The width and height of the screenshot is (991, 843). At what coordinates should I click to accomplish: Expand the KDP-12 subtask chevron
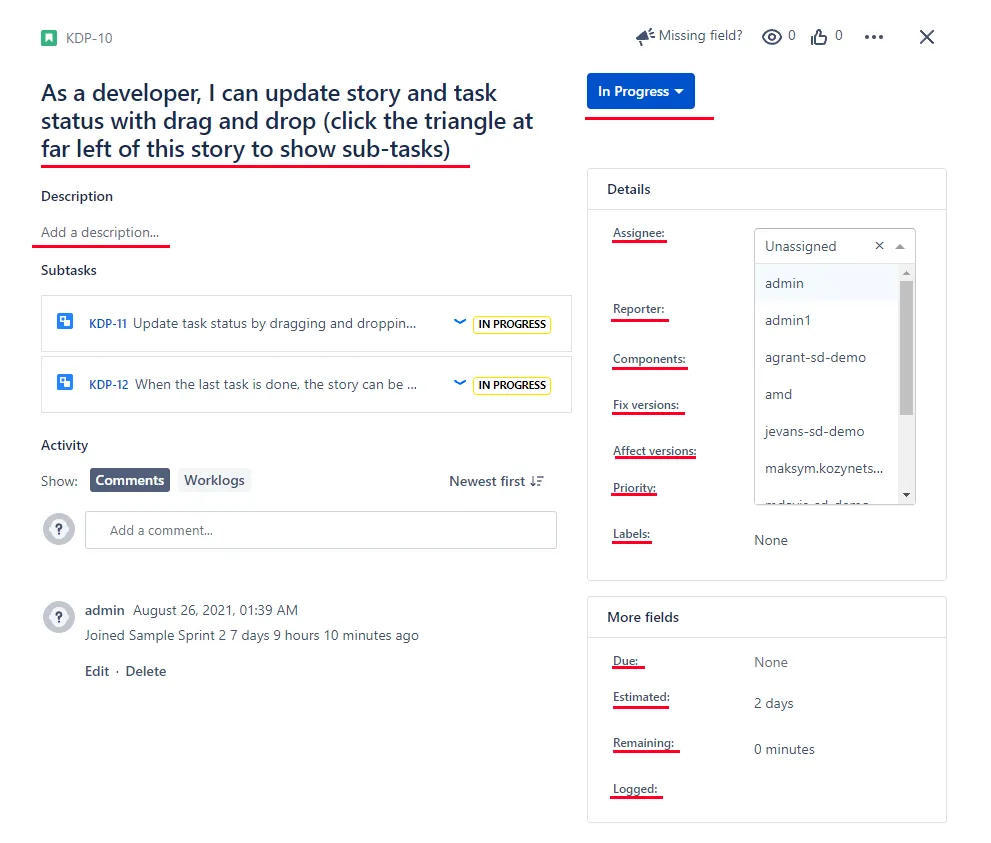pos(460,383)
